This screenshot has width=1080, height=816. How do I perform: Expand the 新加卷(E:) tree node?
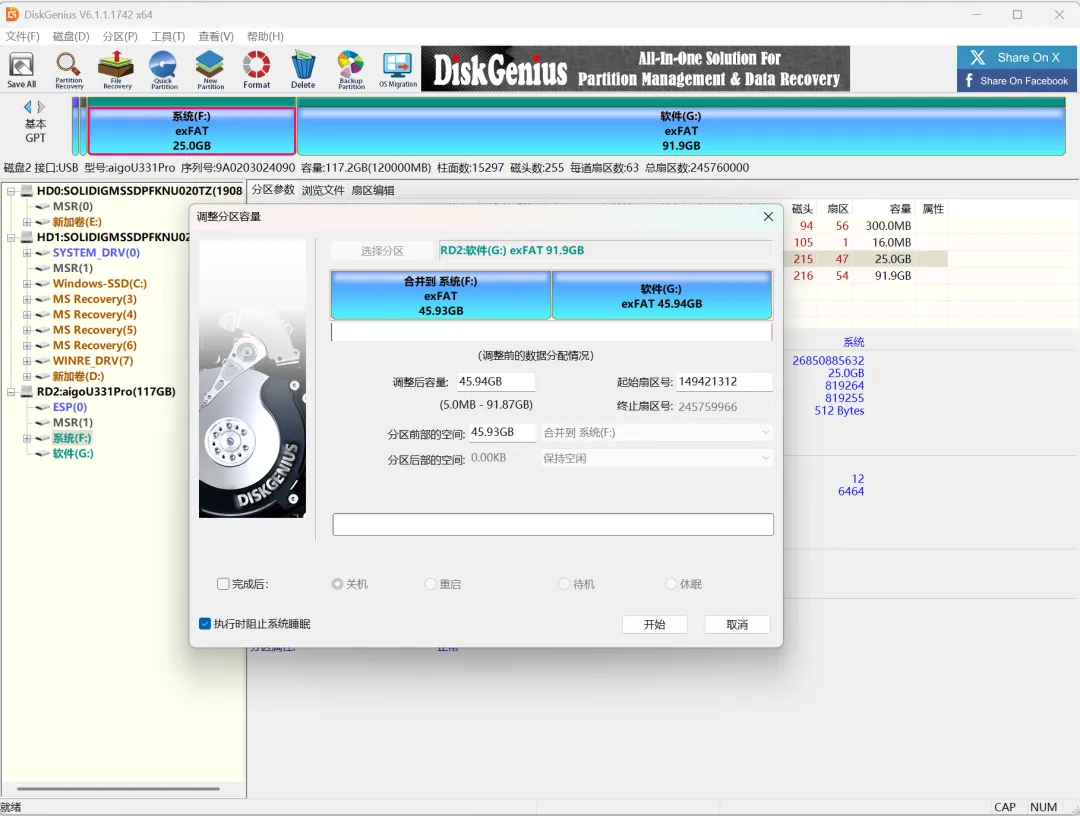[27, 222]
